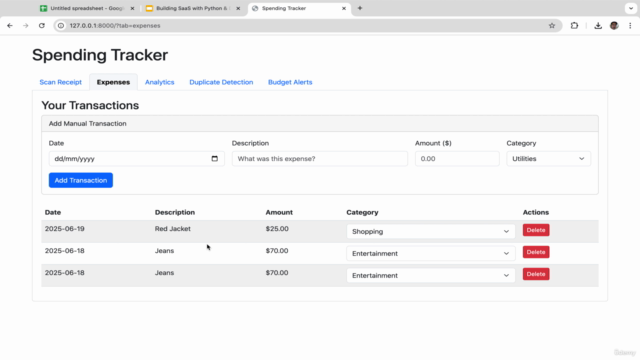
Task: Close the Untitled spreadsheet tab
Action: tap(132, 8)
